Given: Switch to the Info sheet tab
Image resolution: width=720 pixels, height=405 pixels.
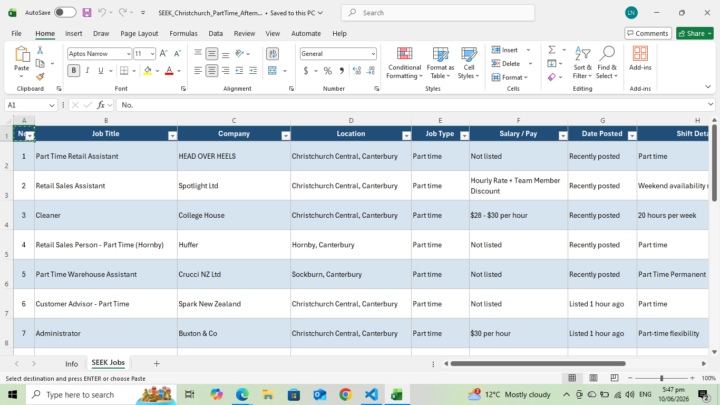Looking at the screenshot, I should coord(71,364).
